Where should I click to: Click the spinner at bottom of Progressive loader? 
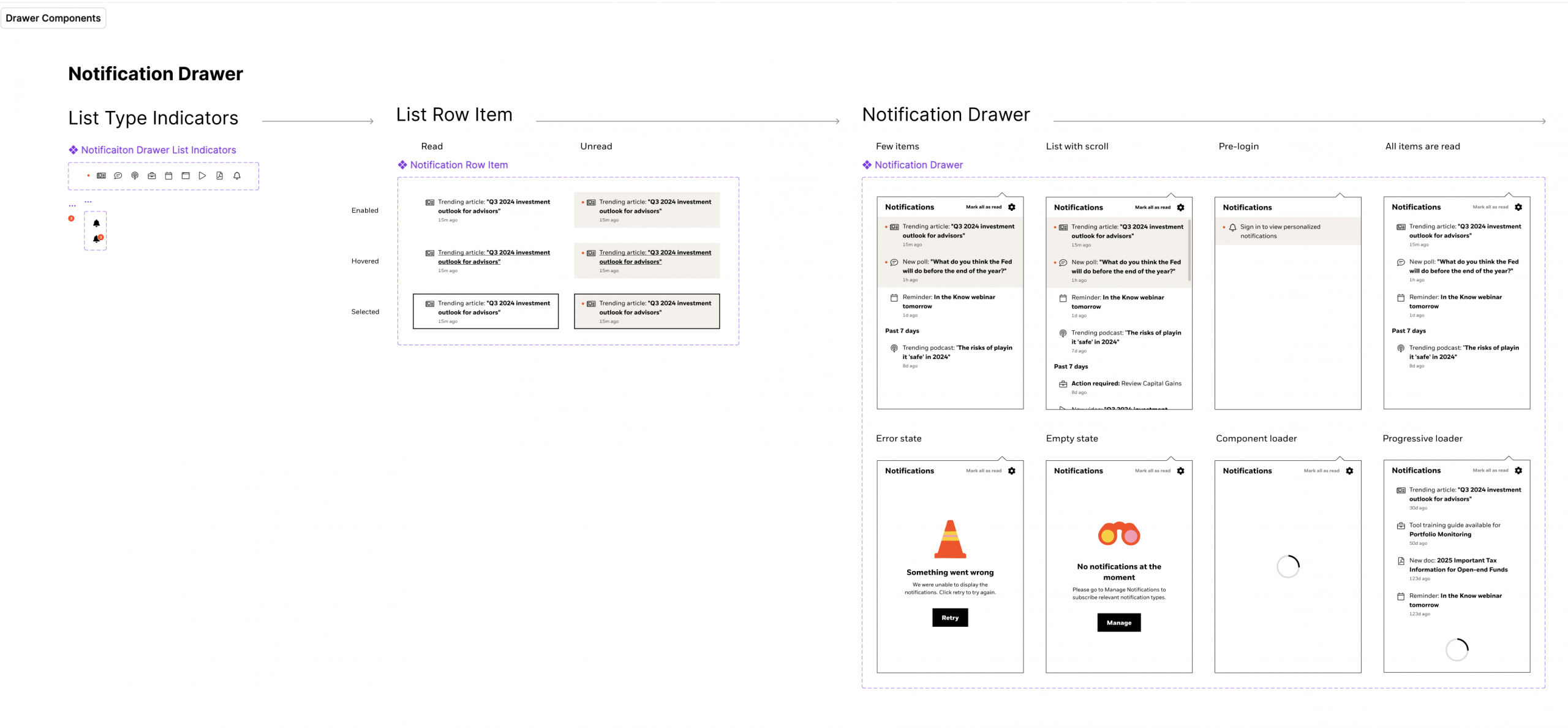coord(1457,650)
